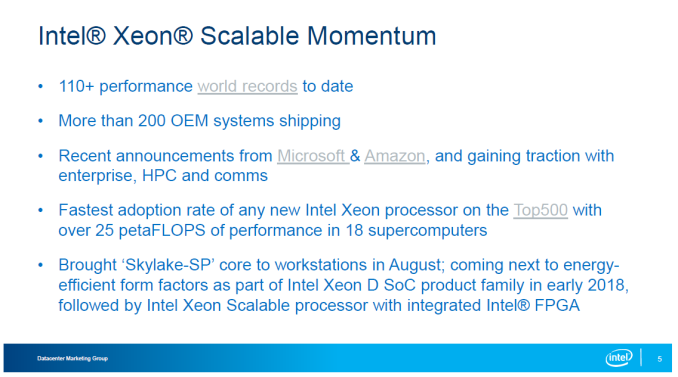Viewport: 678px width, 377px height.
Task: Click the '110+ performance' bullet text
Action: click(125, 86)
